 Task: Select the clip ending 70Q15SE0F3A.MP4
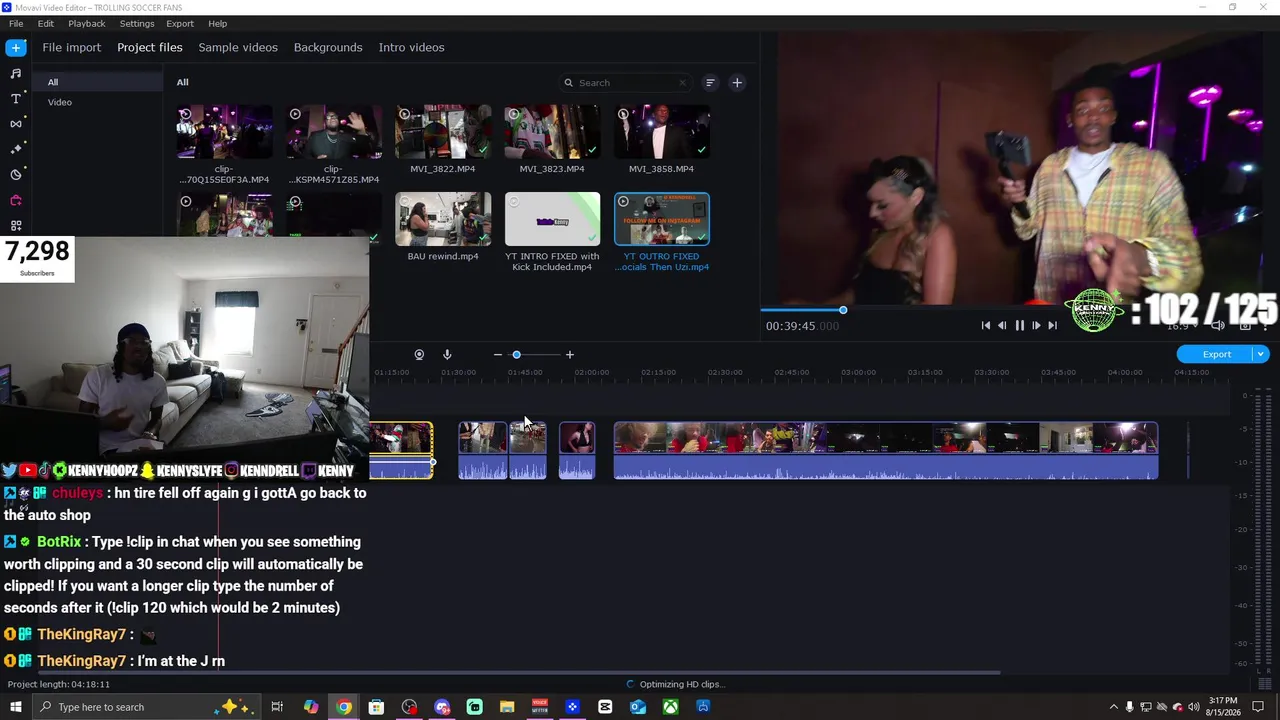(224, 132)
